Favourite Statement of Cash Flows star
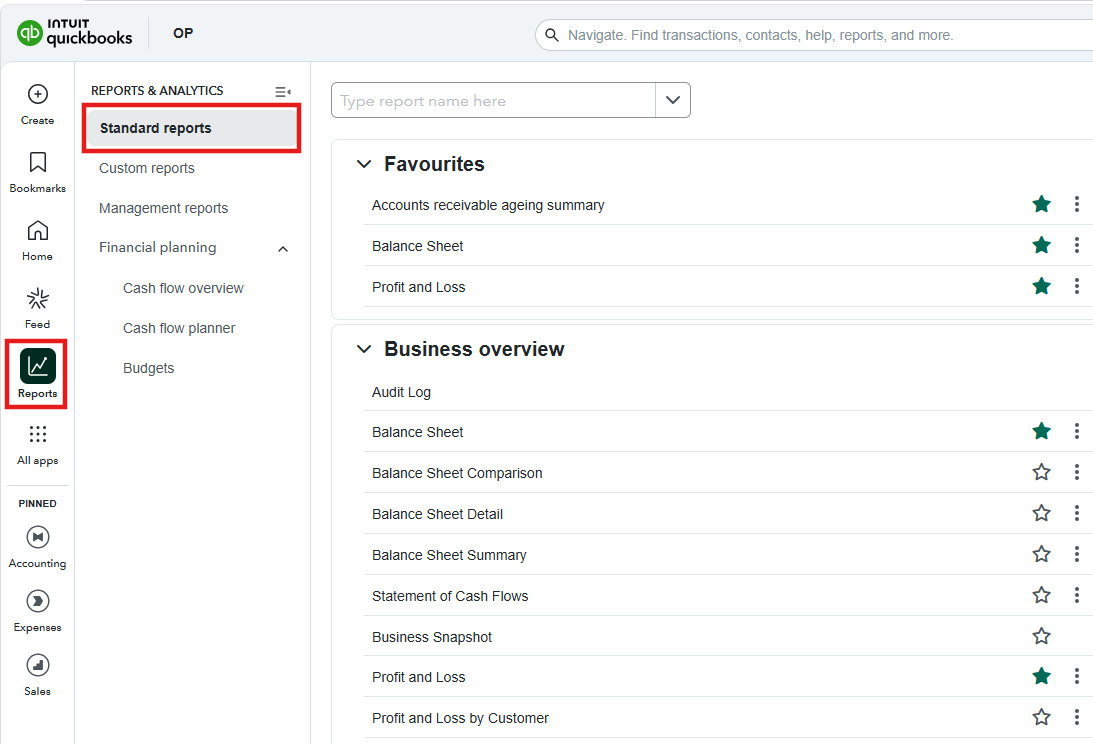Image resolution: width=1093 pixels, height=744 pixels. 1041,595
